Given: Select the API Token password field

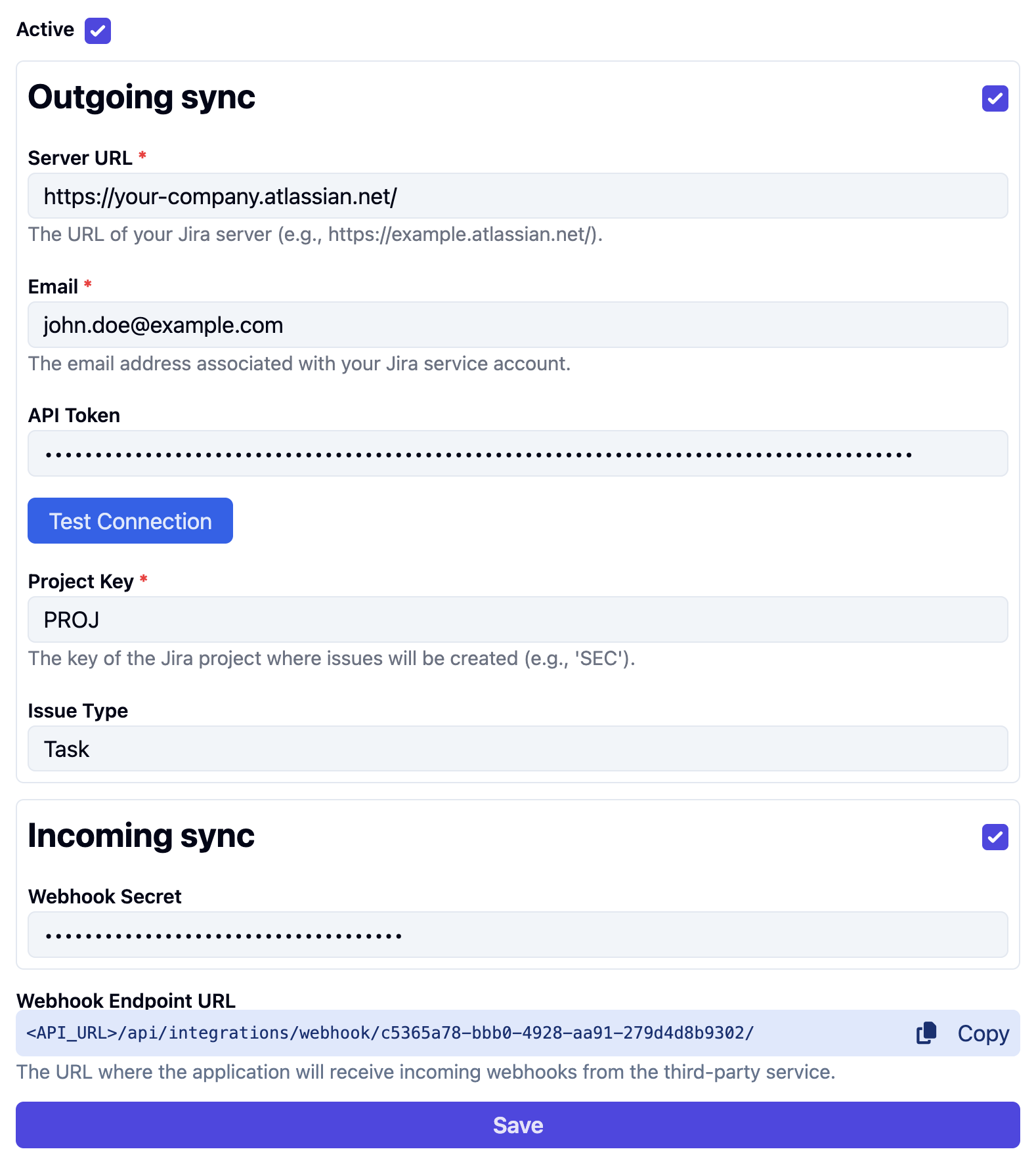Looking at the screenshot, I should tap(517, 454).
